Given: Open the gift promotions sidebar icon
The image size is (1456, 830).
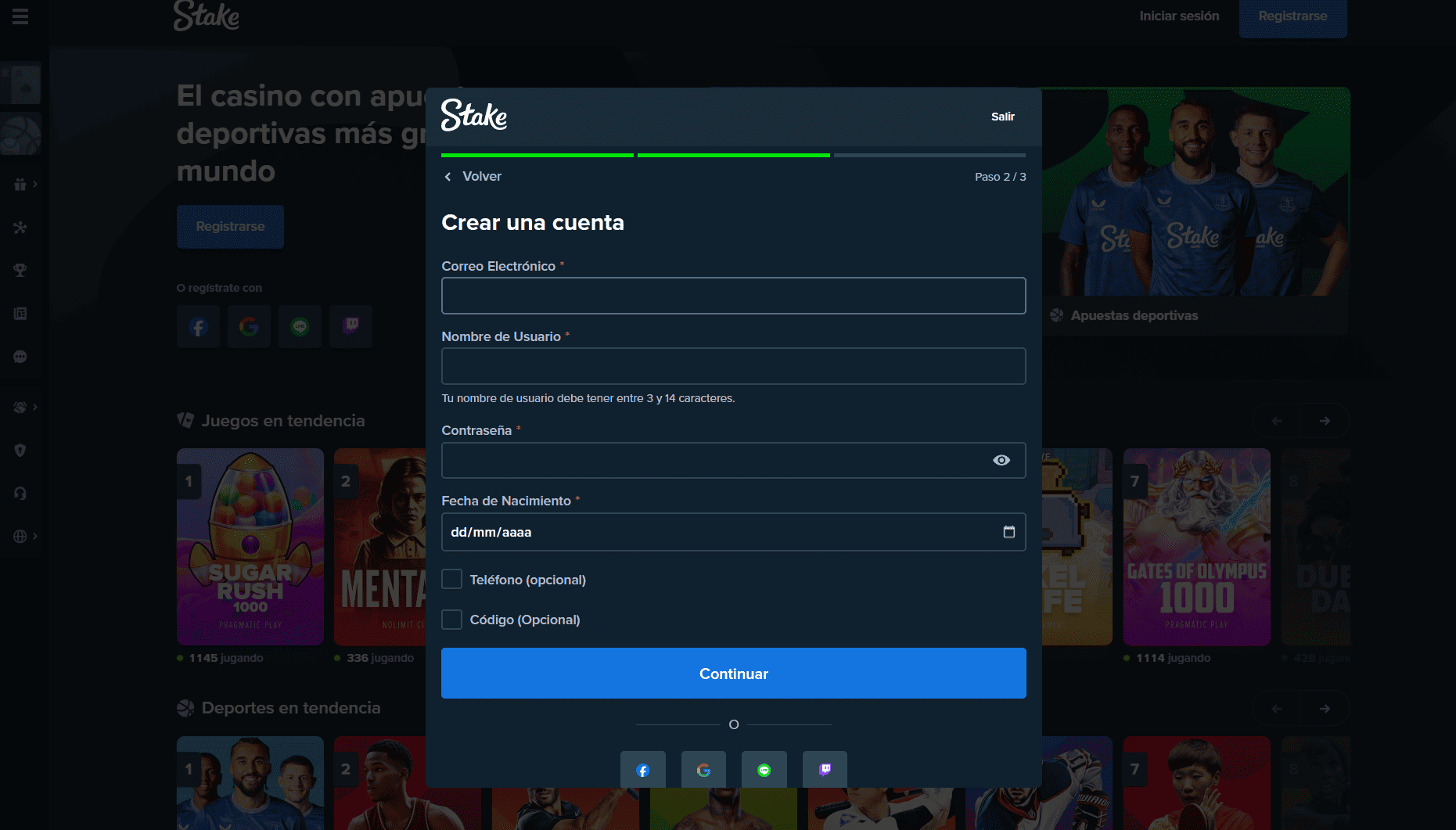Looking at the screenshot, I should (x=20, y=185).
